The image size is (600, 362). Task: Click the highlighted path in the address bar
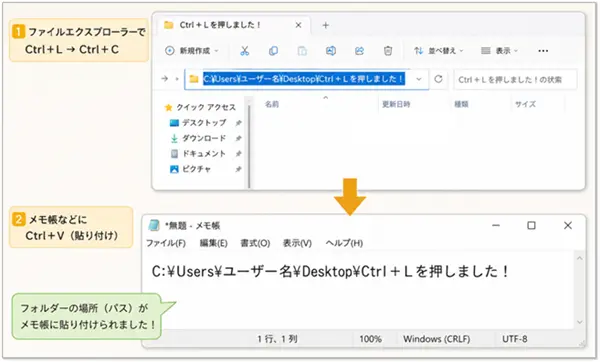(304, 79)
